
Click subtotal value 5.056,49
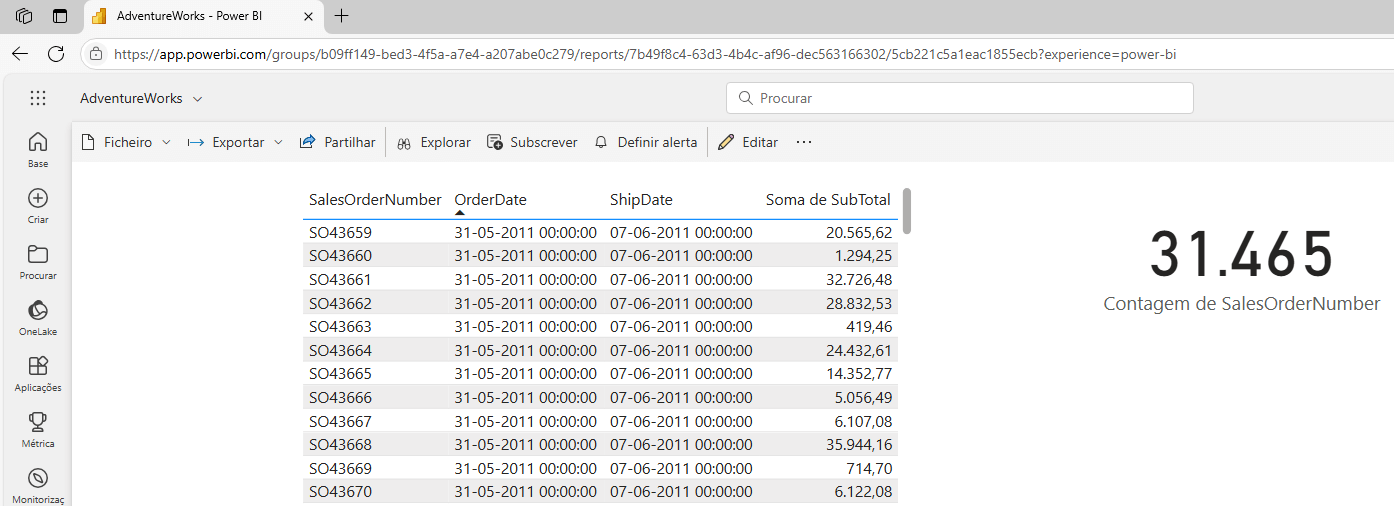coord(863,397)
